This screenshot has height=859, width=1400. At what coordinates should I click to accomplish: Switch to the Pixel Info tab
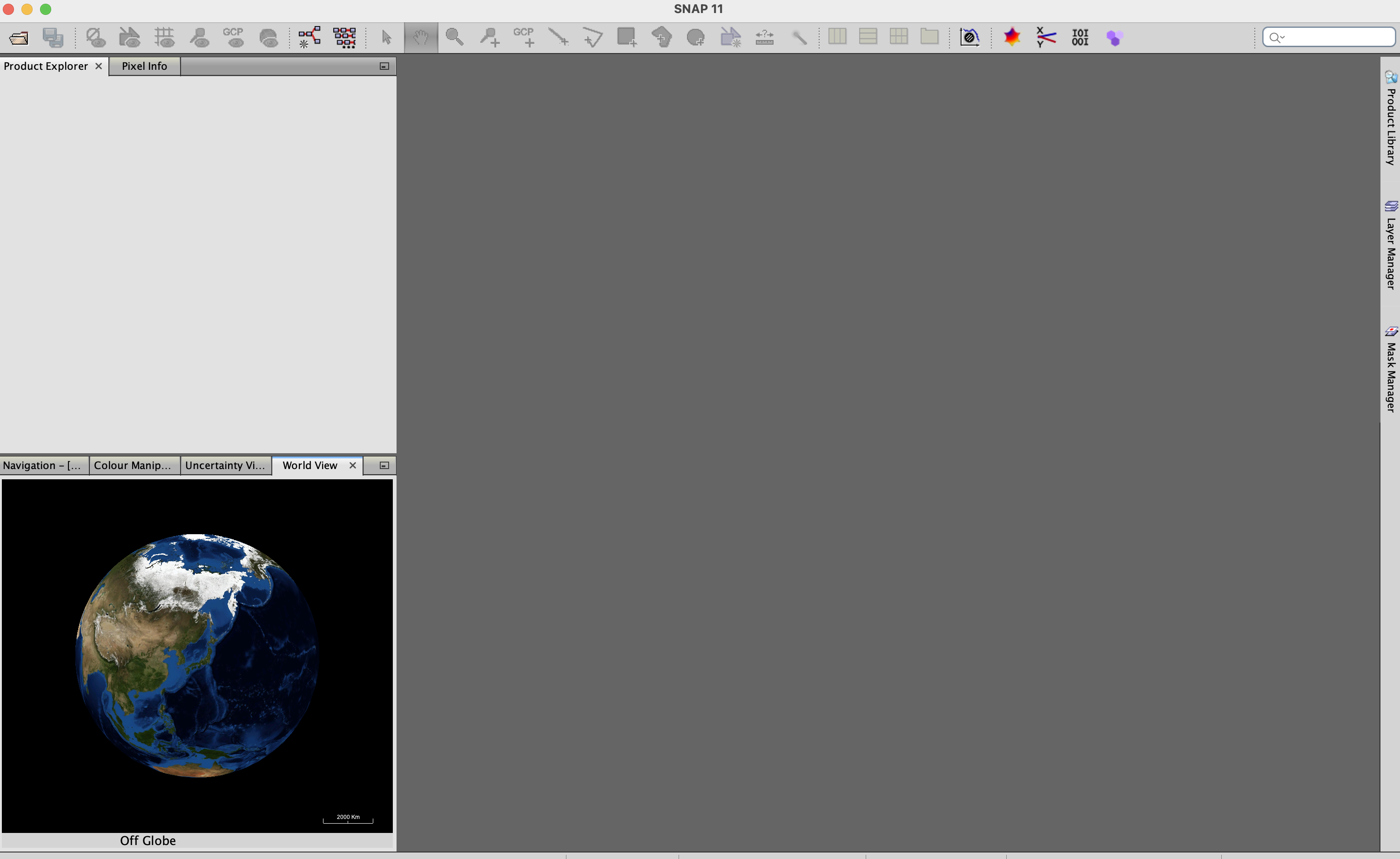tap(144, 67)
